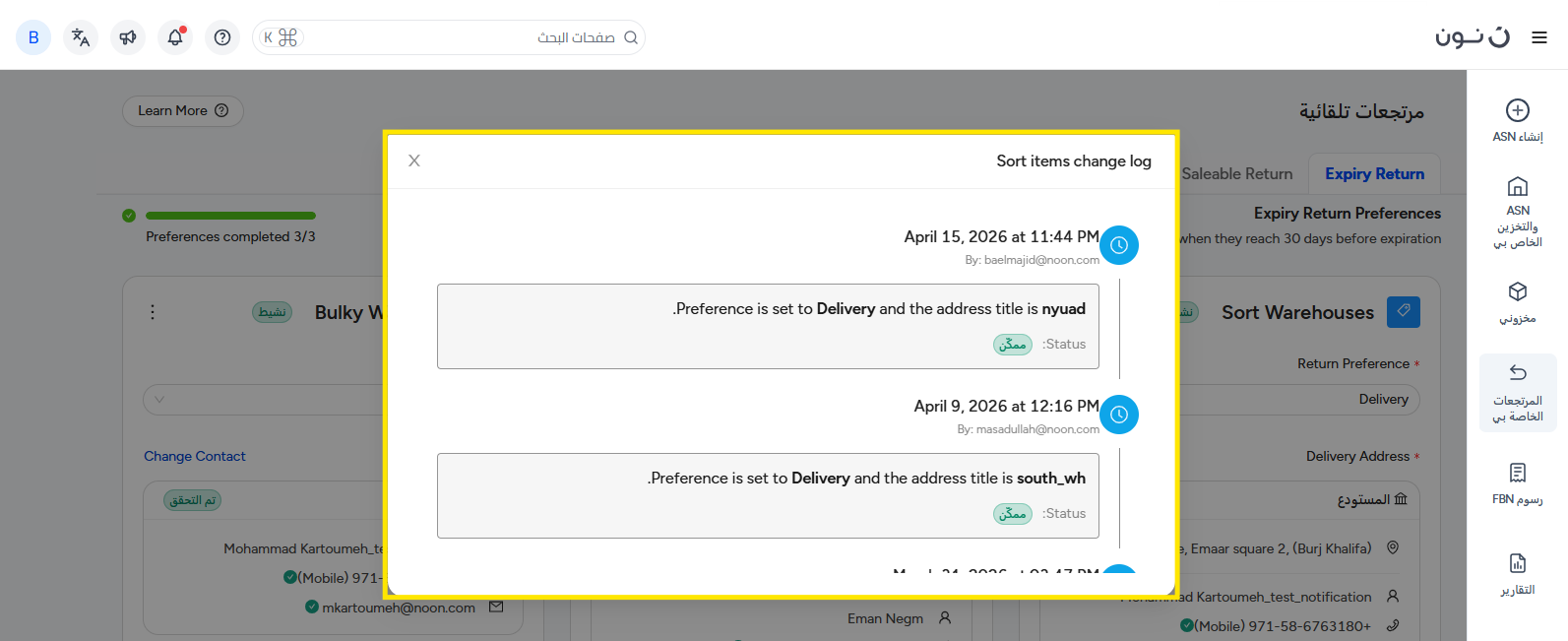Click the Learn More button
This screenshot has width=1568, height=641.
coord(182,111)
